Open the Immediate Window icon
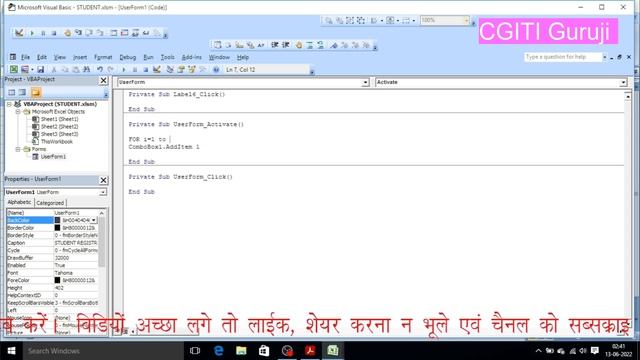The height and width of the screenshot is (360, 640). coord(124,33)
